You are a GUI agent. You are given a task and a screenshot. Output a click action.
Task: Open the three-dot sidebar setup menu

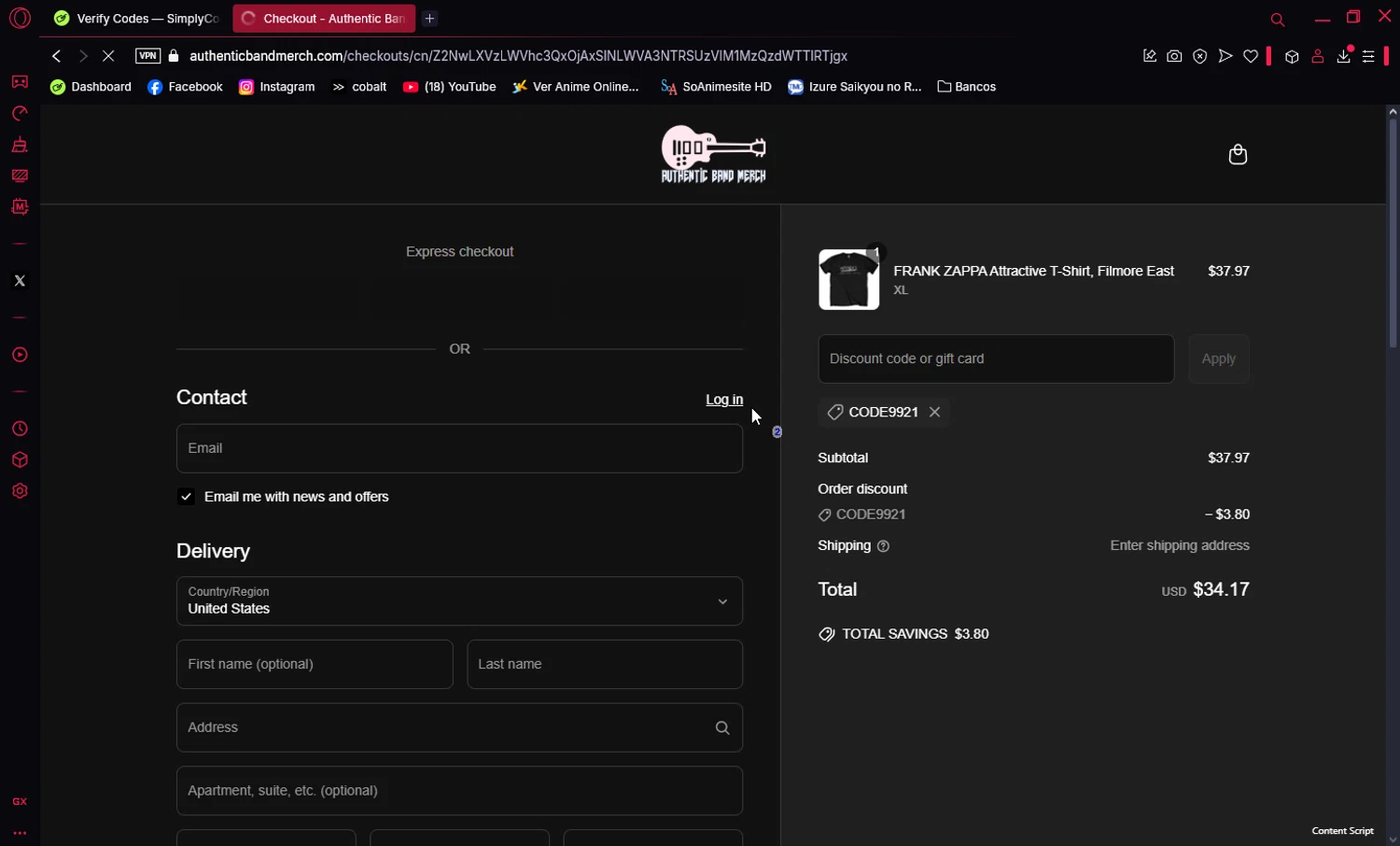[x=20, y=833]
